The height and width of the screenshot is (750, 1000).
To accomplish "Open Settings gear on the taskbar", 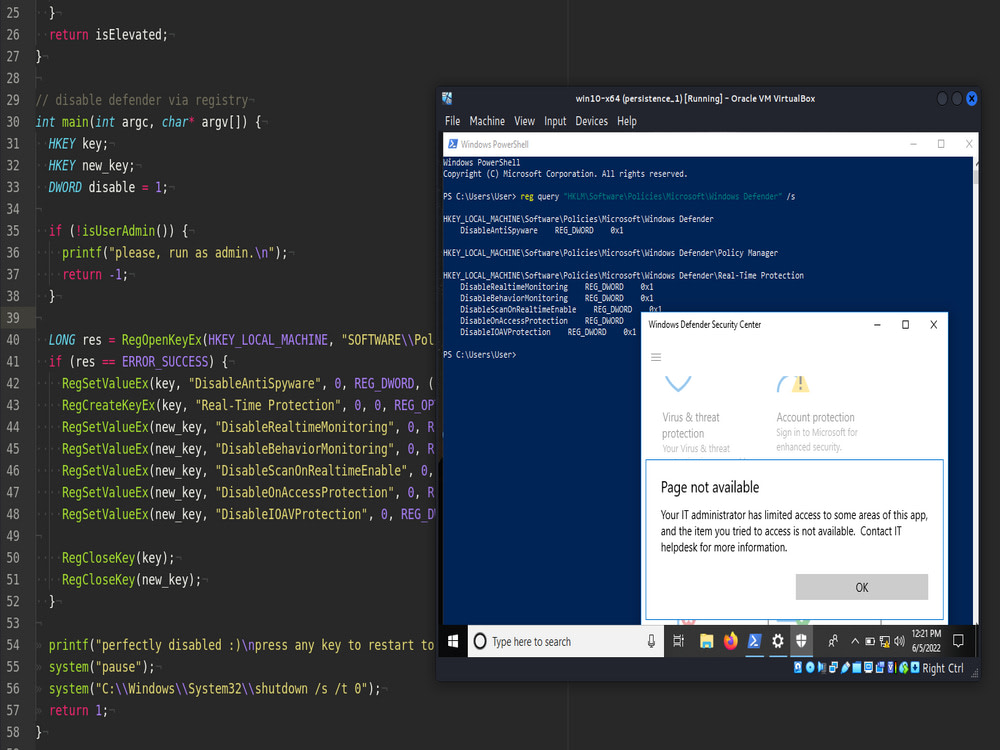I will click(x=777, y=642).
